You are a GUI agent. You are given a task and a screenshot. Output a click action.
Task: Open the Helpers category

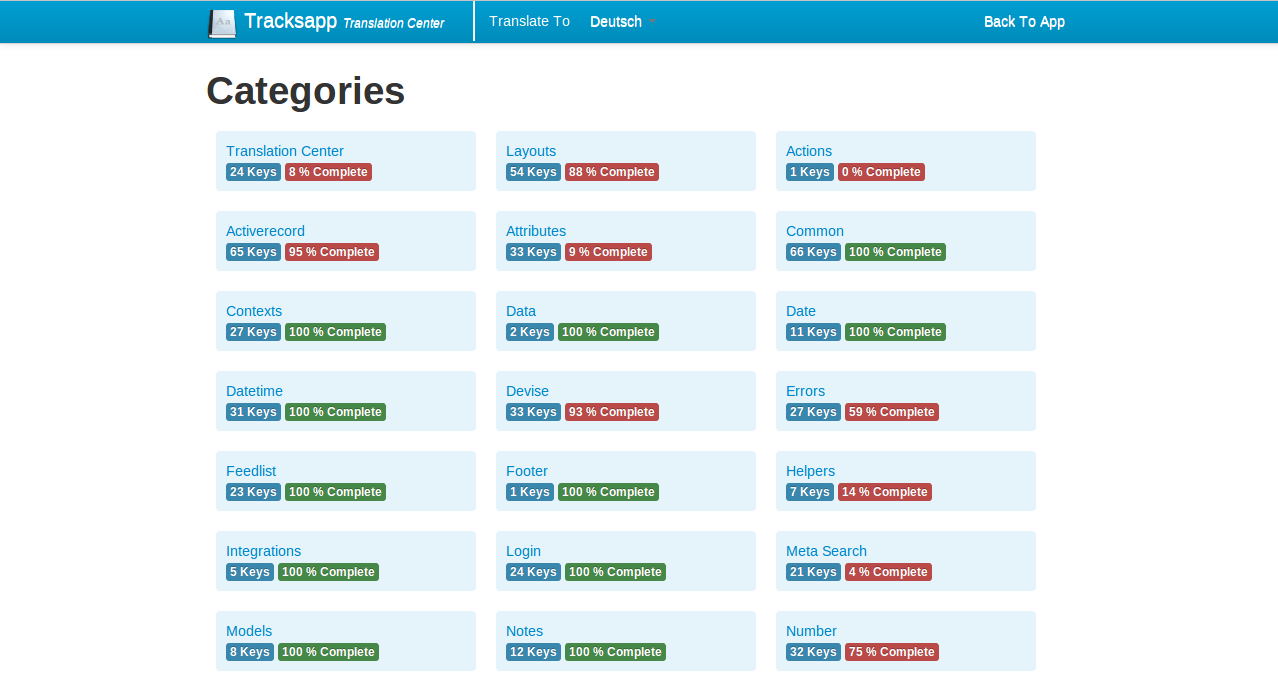[810, 471]
